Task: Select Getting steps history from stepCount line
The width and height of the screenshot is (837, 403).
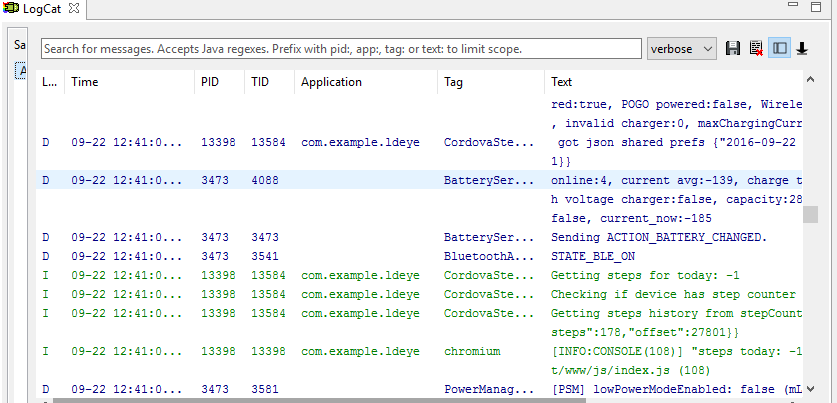Action: coord(420,313)
